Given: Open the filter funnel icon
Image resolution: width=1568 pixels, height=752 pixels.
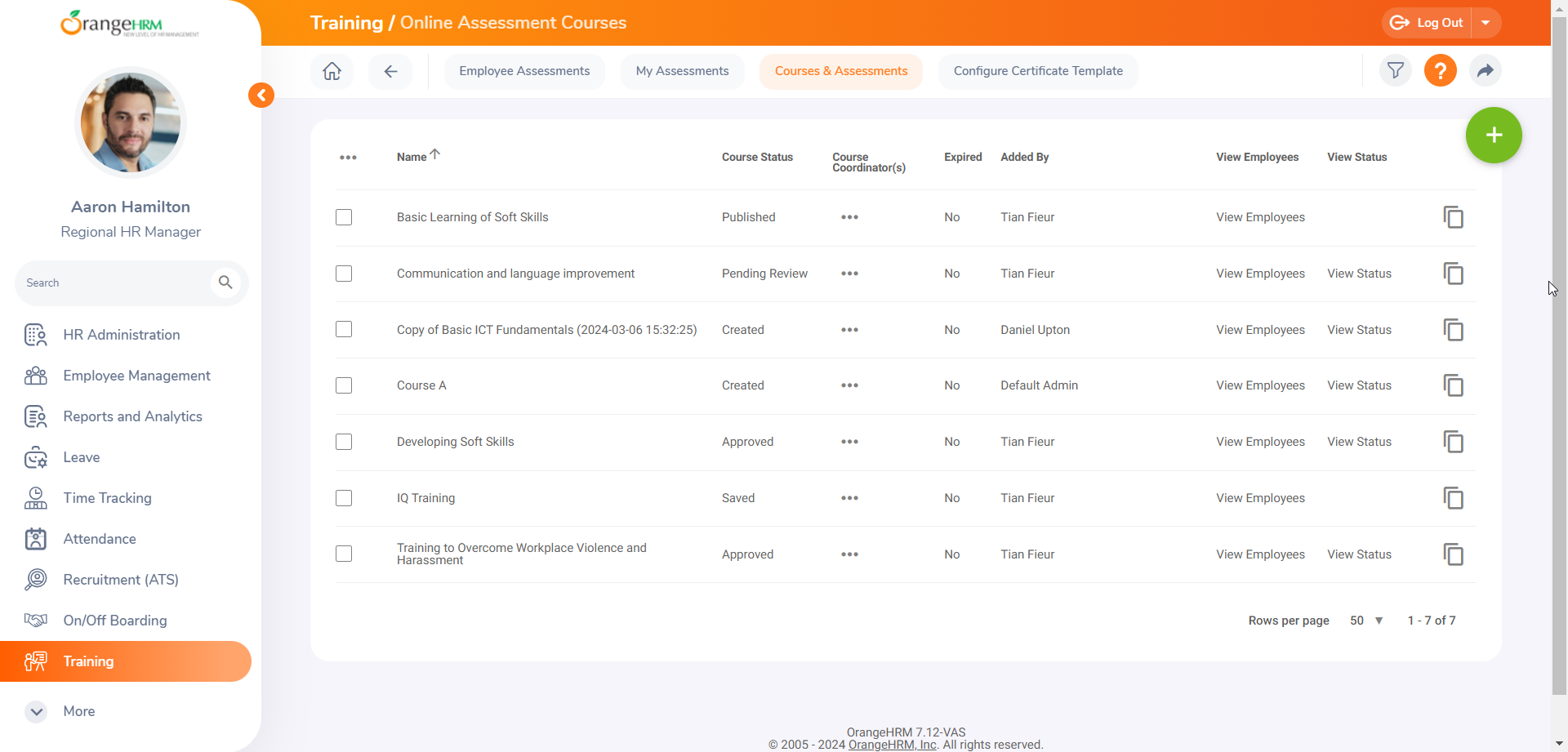Looking at the screenshot, I should (1395, 71).
